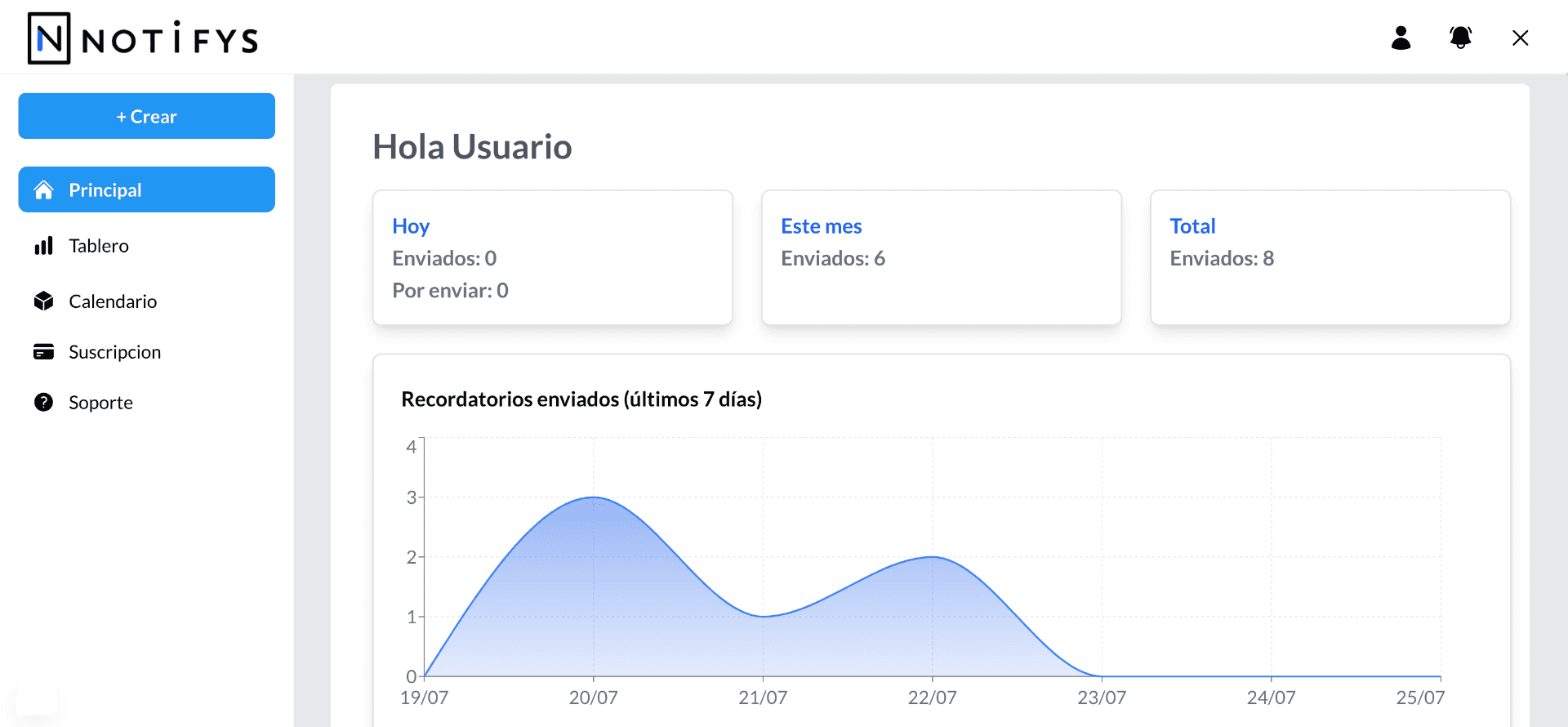Open the Hoy summary link

411,225
